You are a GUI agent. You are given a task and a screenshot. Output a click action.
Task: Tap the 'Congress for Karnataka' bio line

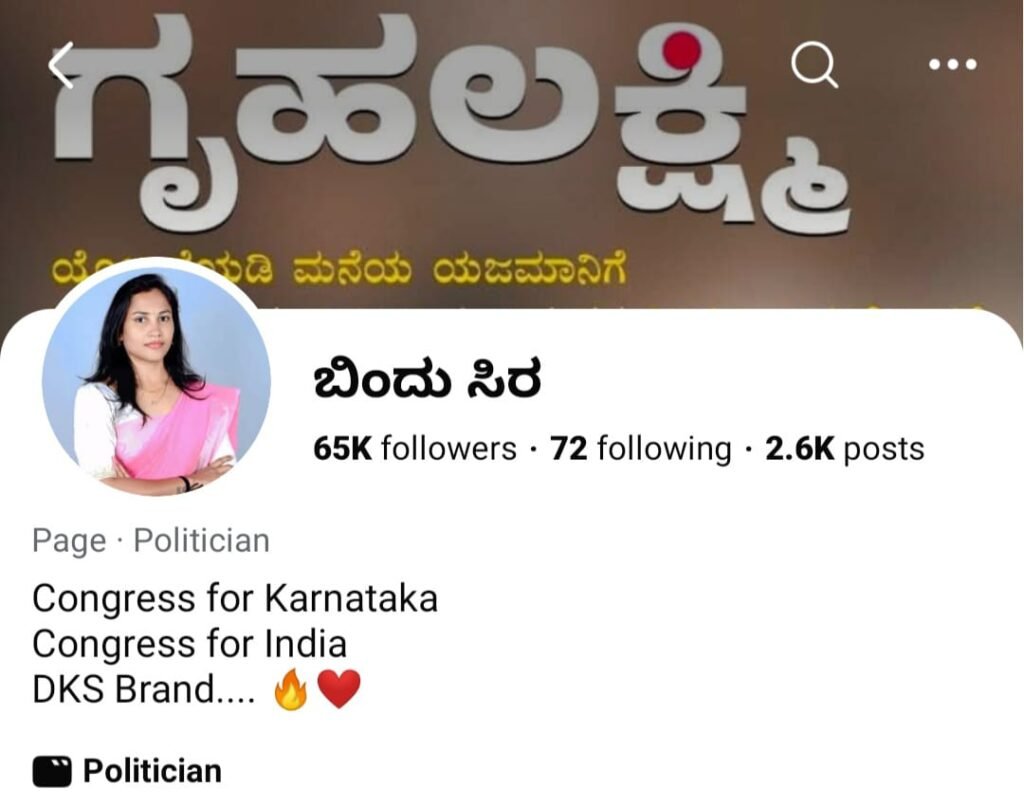(235, 599)
